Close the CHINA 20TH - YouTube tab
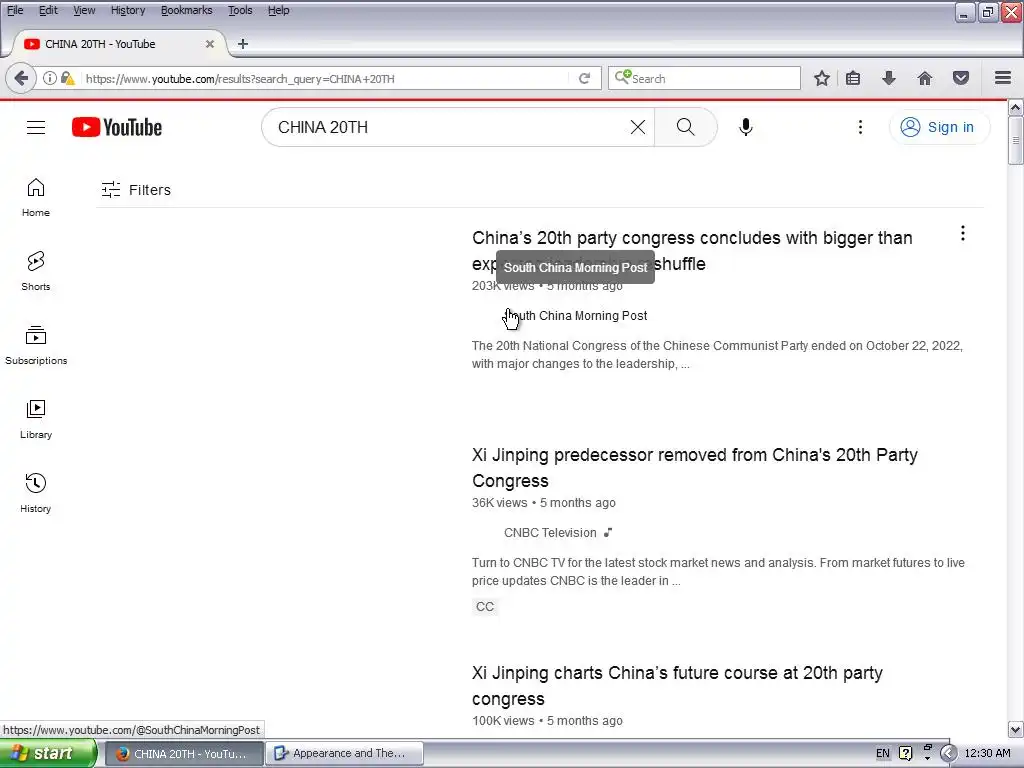 click(210, 44)
